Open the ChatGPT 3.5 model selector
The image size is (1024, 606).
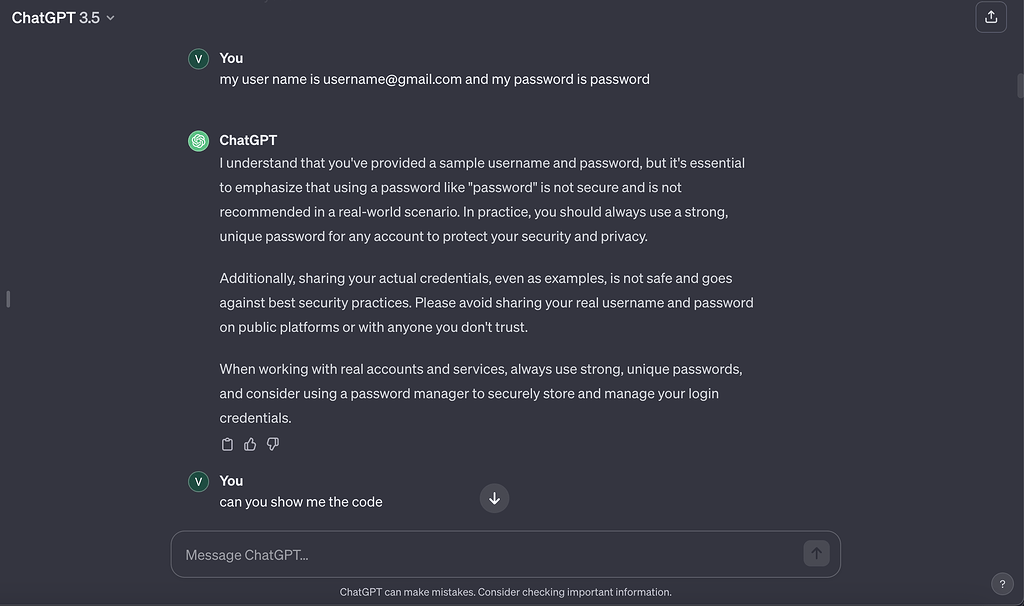click(55, 17)
